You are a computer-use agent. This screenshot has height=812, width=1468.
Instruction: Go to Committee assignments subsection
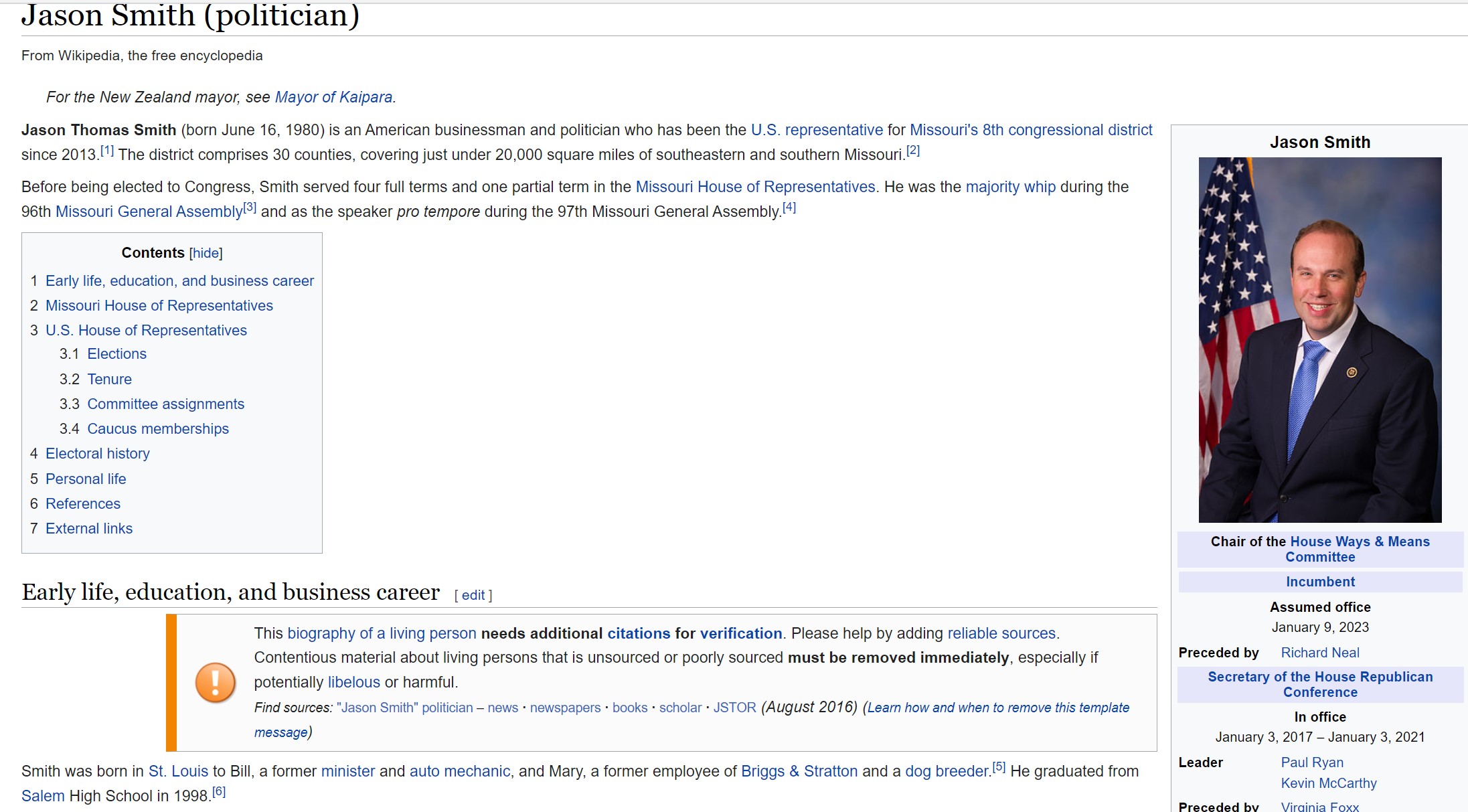165,404
